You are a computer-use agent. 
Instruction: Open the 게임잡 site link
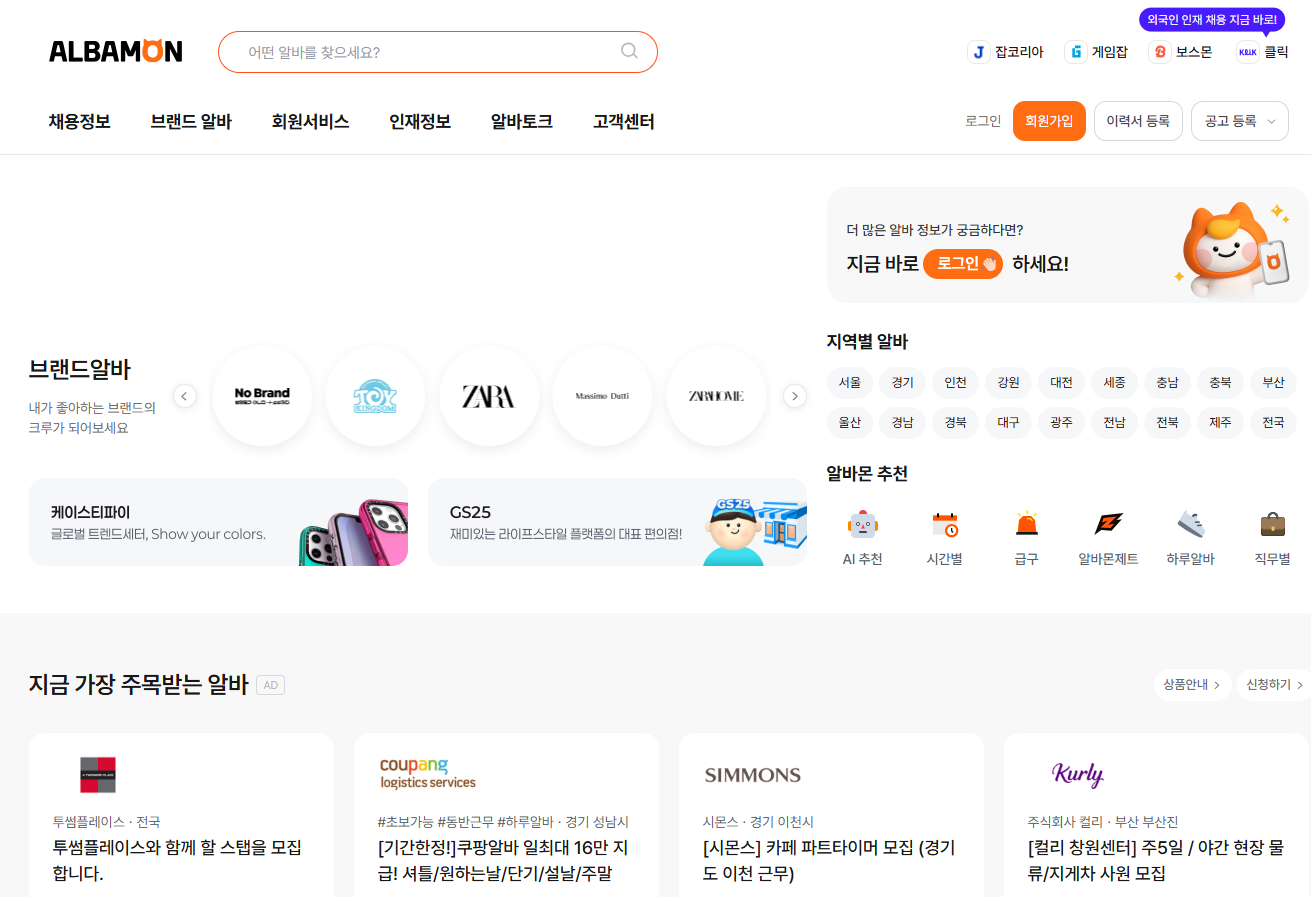click(x=1096, y=52)
